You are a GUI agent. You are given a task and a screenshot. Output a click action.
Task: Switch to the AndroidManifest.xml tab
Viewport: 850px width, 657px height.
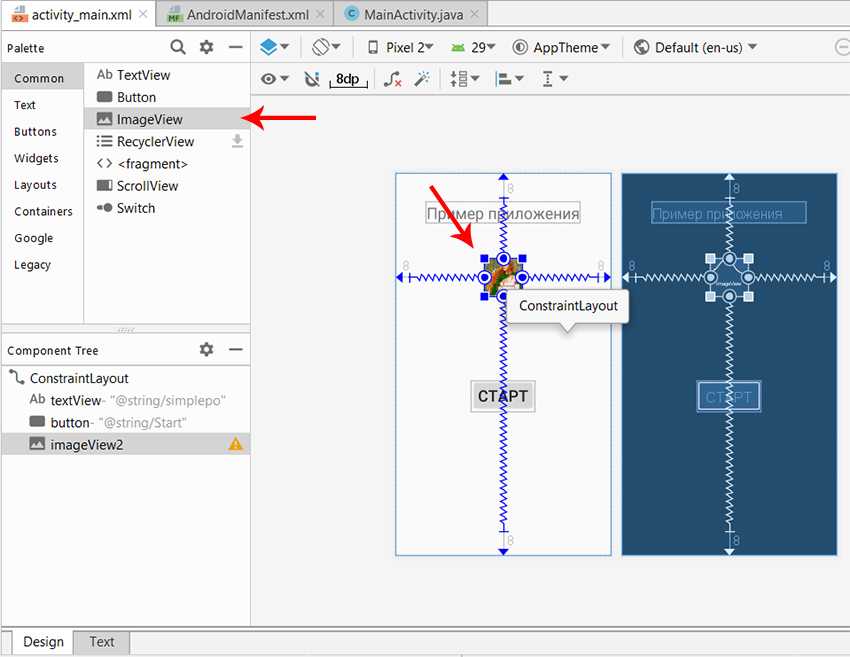246,14
